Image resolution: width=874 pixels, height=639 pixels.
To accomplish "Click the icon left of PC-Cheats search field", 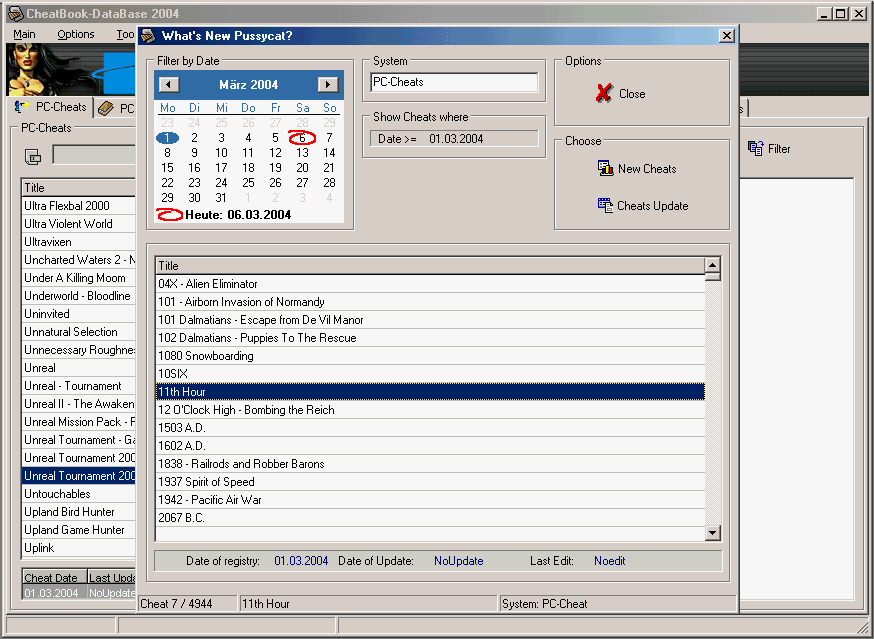I will point(33,156).
